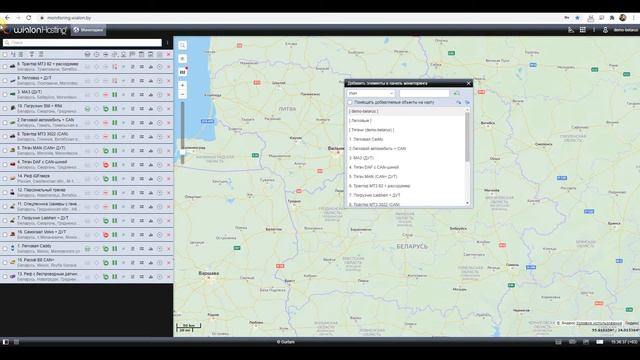Tick checkbox for 16. Самосвал Volvo
640x360 pixels.
pos(5,235)
